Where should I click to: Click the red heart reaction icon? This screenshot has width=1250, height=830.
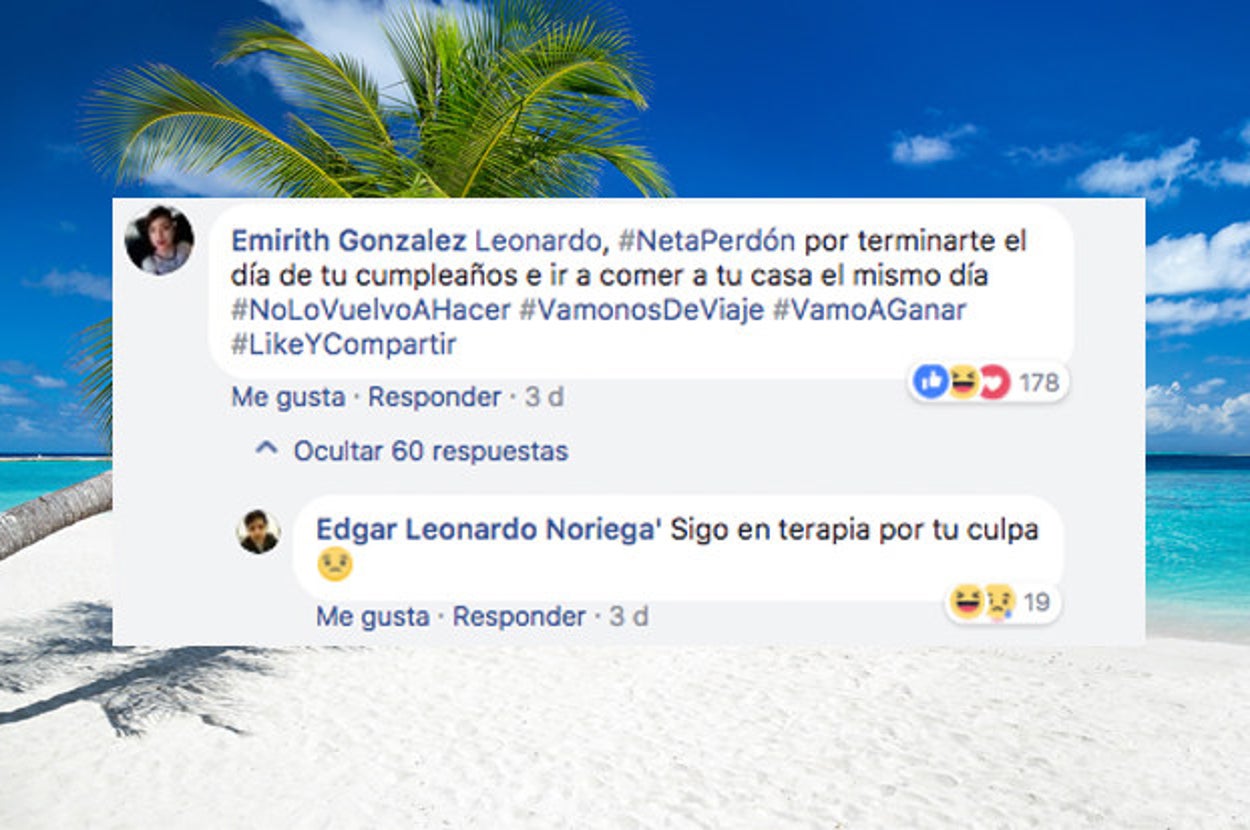[994, 381]
